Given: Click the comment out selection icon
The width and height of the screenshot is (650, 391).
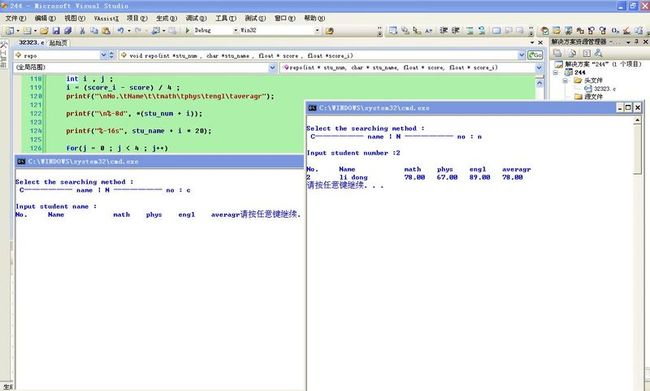Looking at the screenshot, I should coord(470,30).
